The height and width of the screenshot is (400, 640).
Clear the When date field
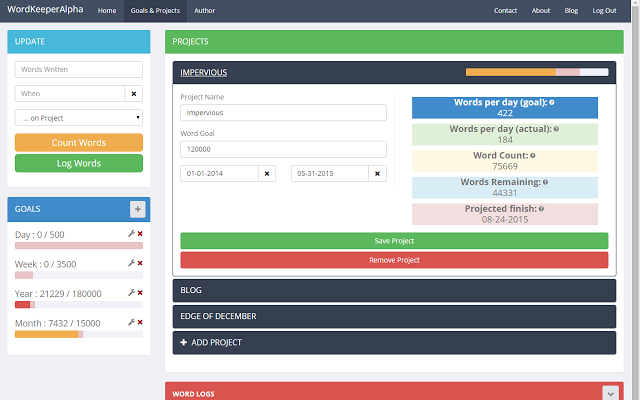coord(135,93)
